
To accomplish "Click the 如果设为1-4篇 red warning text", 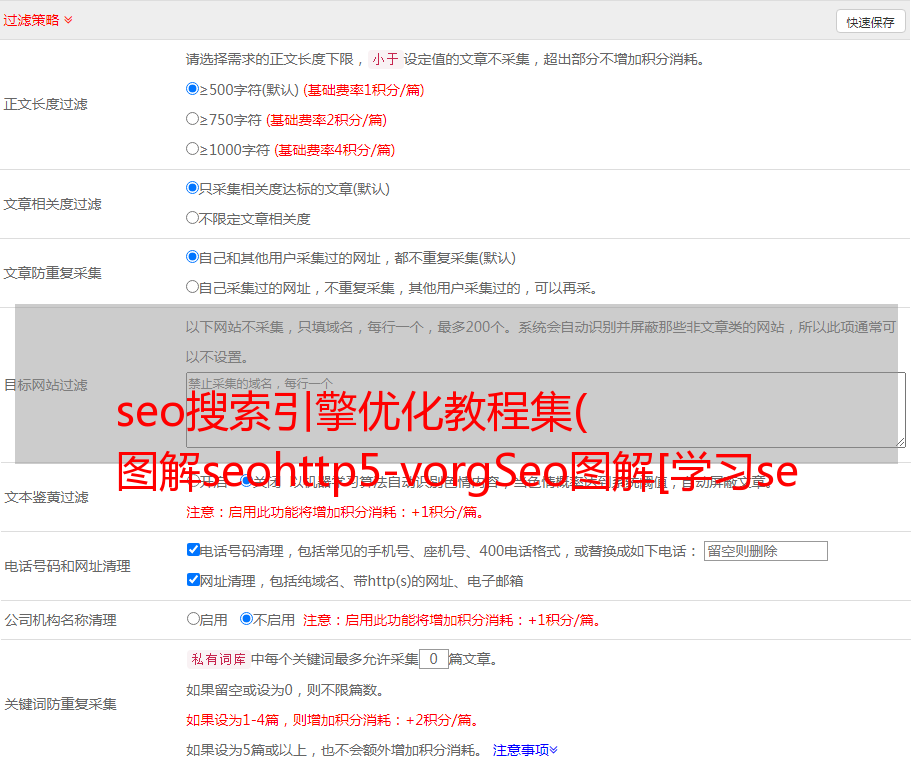I will 332,720.
